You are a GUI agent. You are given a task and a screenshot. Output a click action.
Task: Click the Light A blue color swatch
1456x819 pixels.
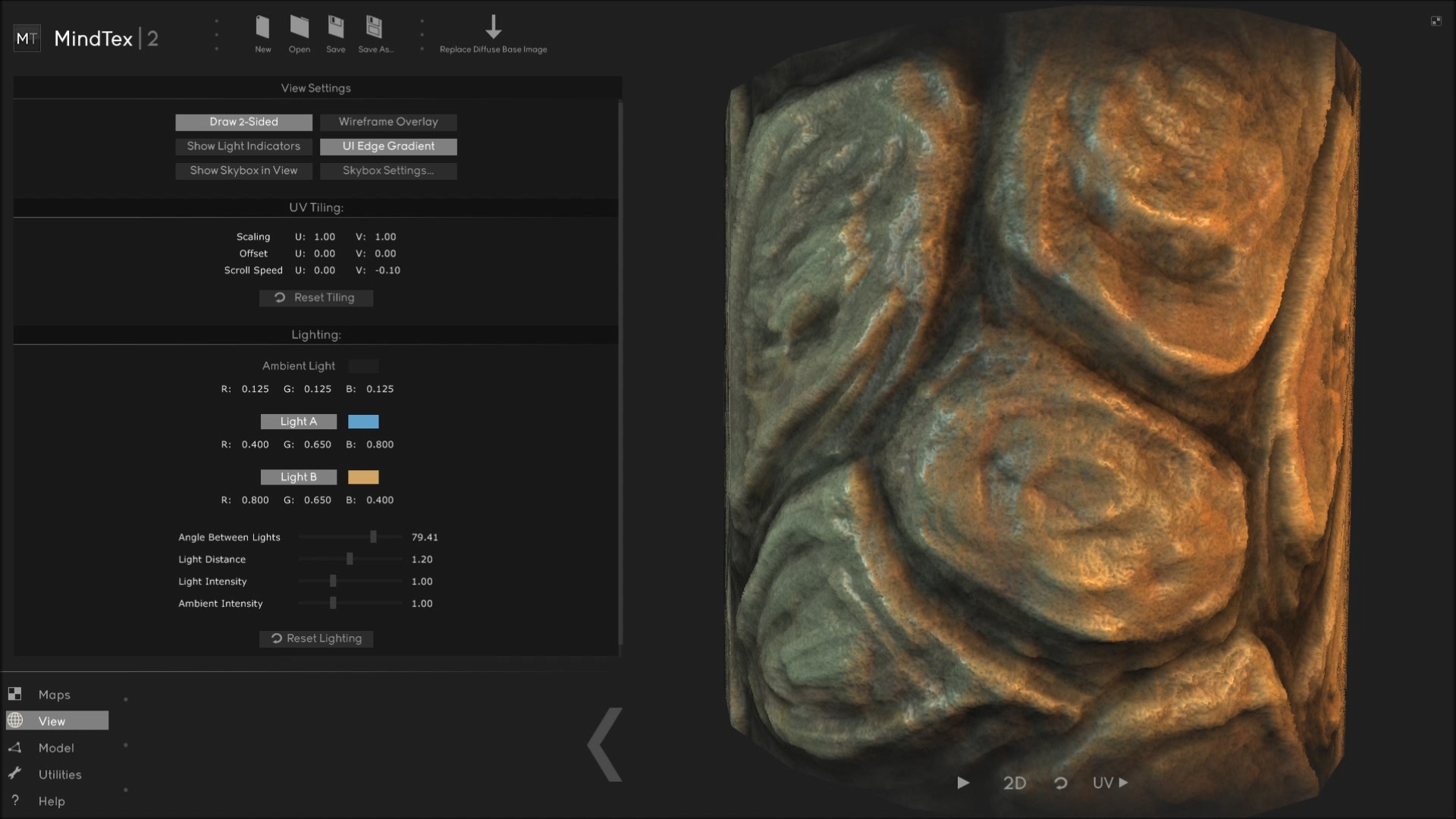click(x=363, y=422)
